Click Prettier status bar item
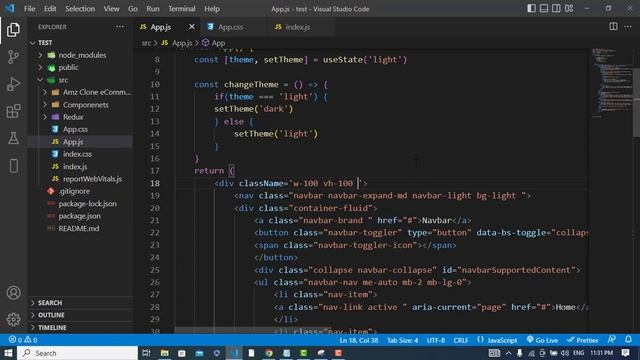Viewport: 640px width, 360px height. tap(582, 340)
